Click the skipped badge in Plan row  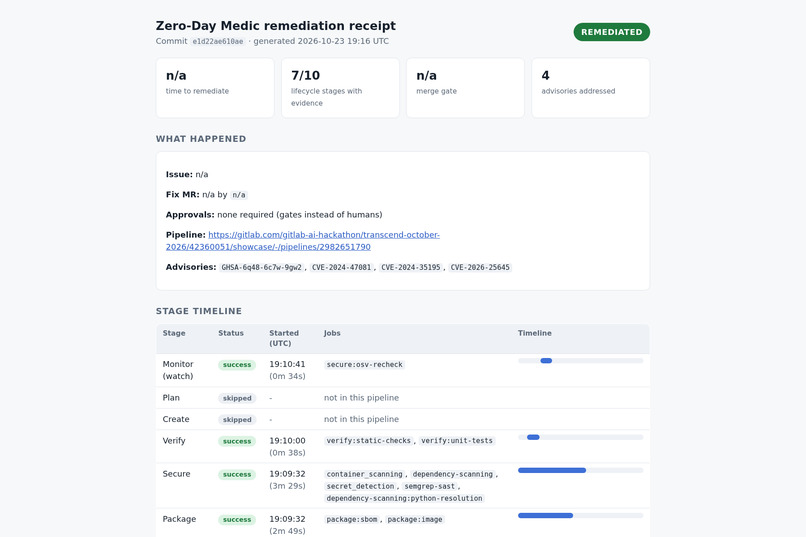point(237,398)
